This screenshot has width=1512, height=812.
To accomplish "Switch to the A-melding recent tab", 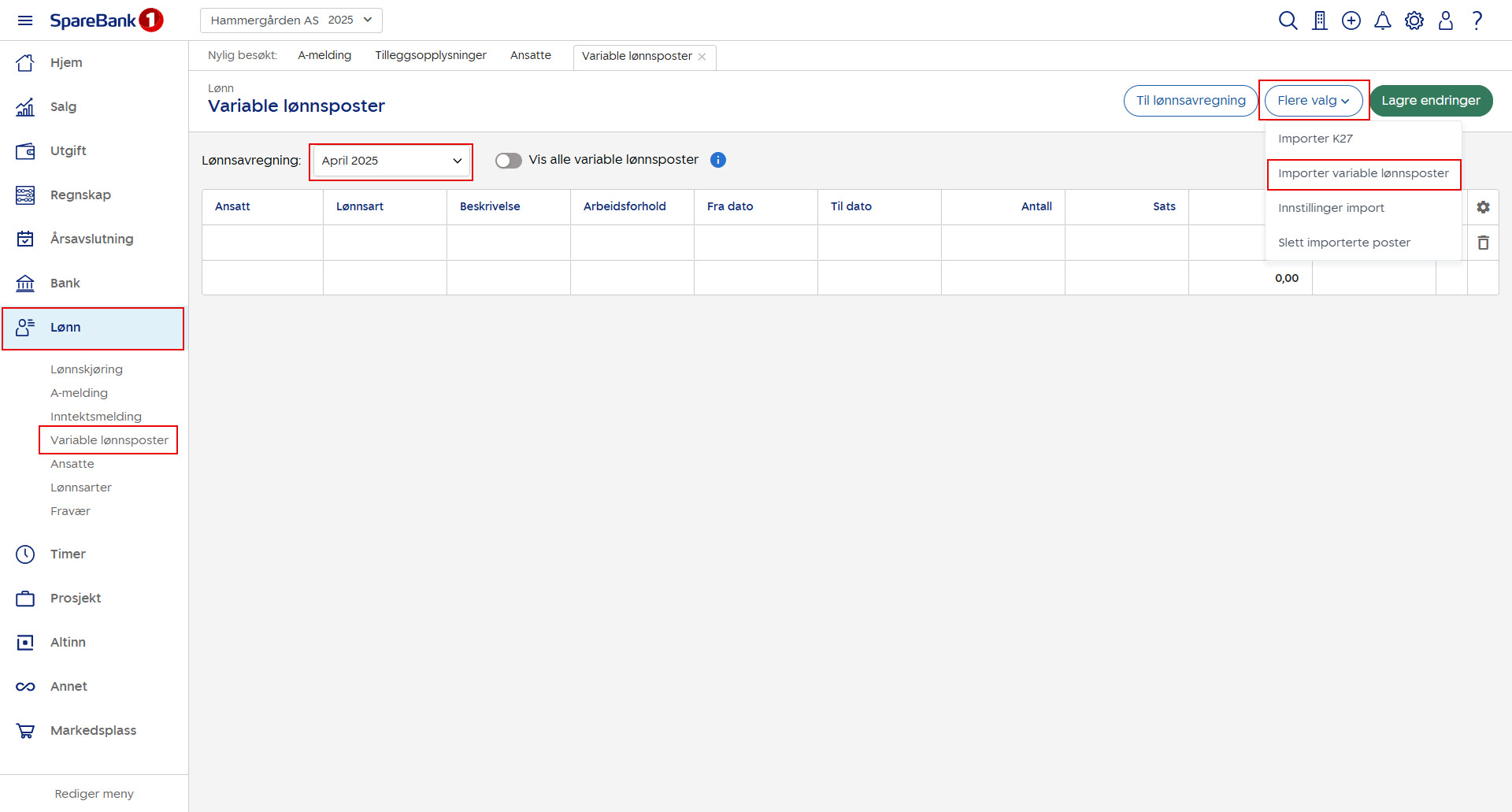I will click(324, 55).
